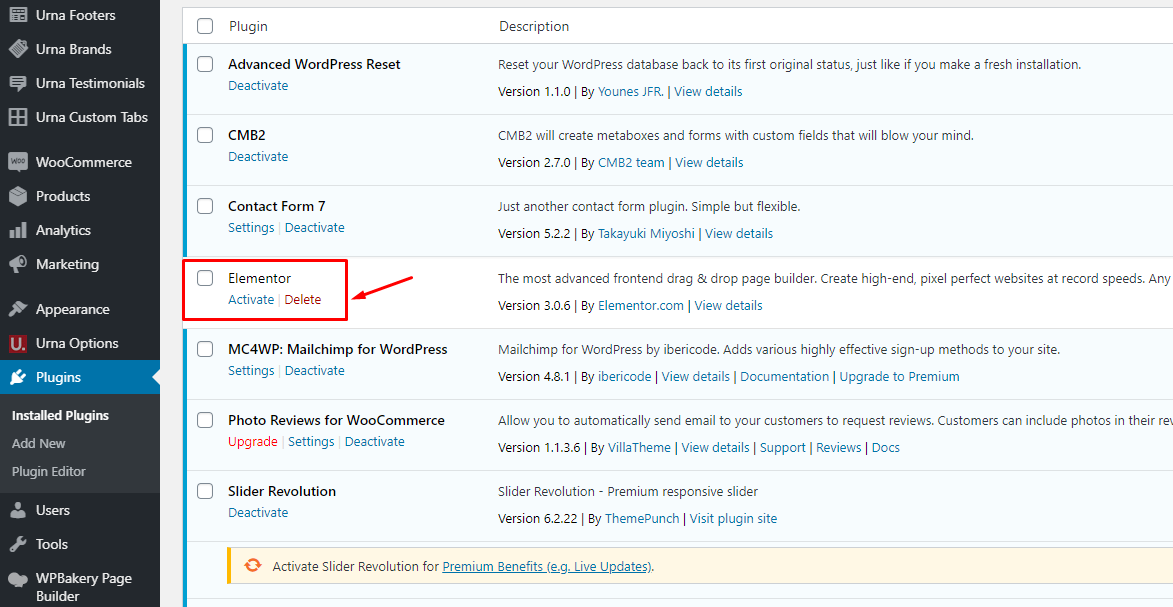This screenshot has height=607, width=1173.
Task: Open the Installed Plugins submenu item
Action: pos(61,415)
